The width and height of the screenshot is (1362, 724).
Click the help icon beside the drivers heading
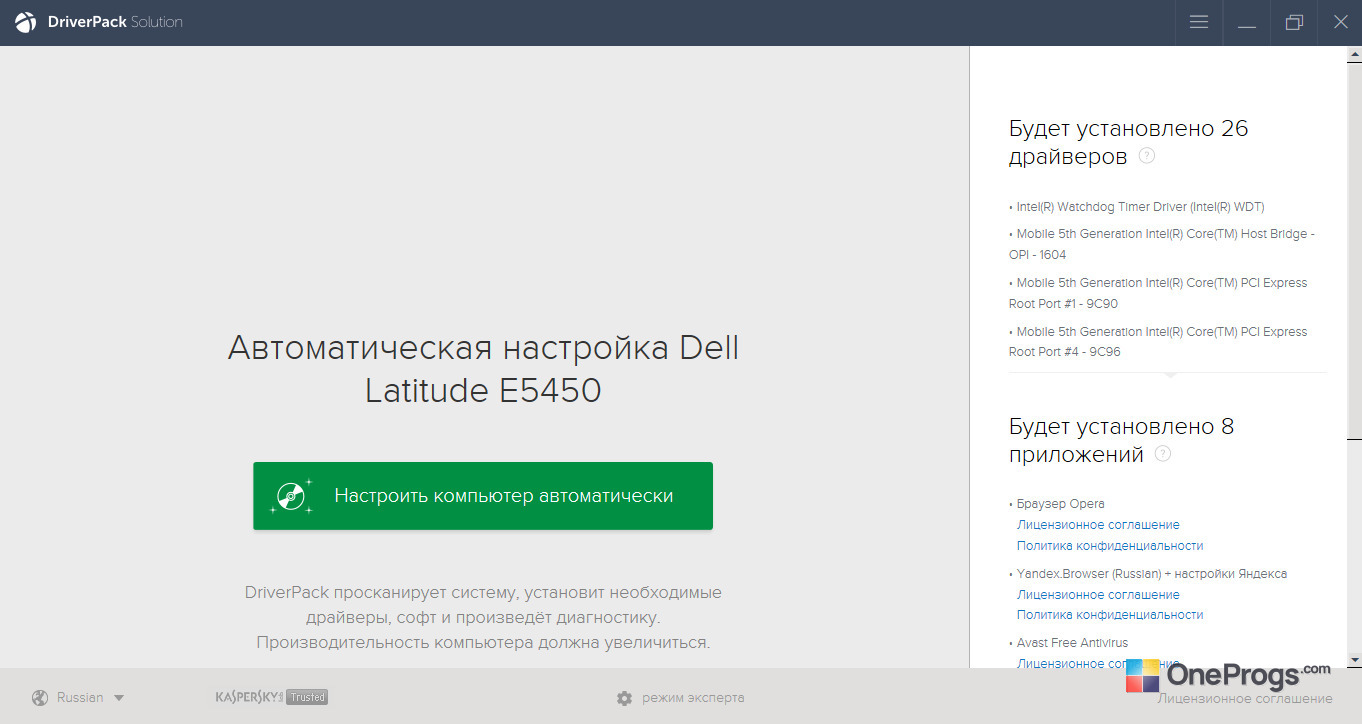(1147, 156)
